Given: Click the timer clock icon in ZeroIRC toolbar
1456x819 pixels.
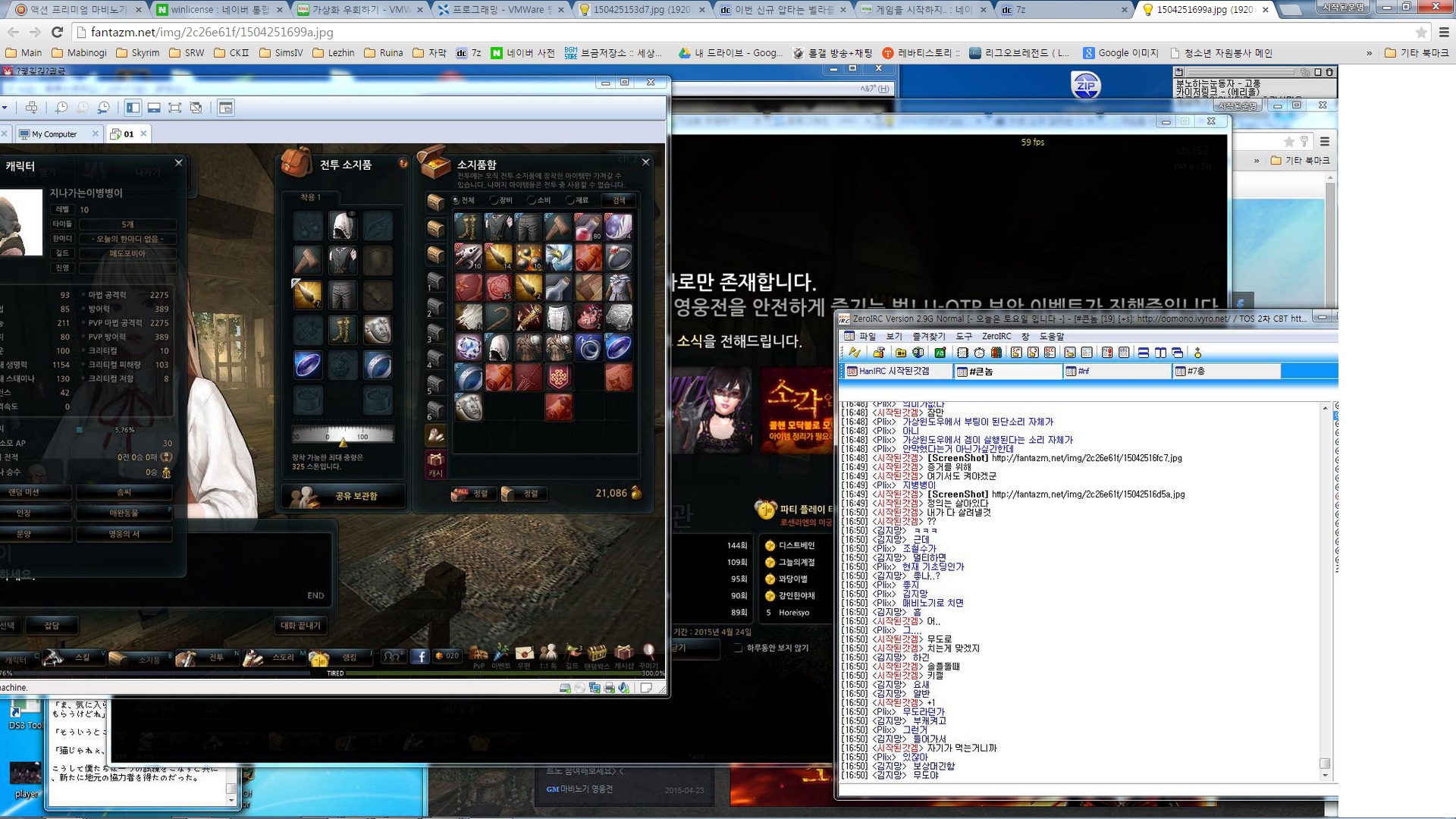Looking at the screenshot, I should tap(979, 353).
